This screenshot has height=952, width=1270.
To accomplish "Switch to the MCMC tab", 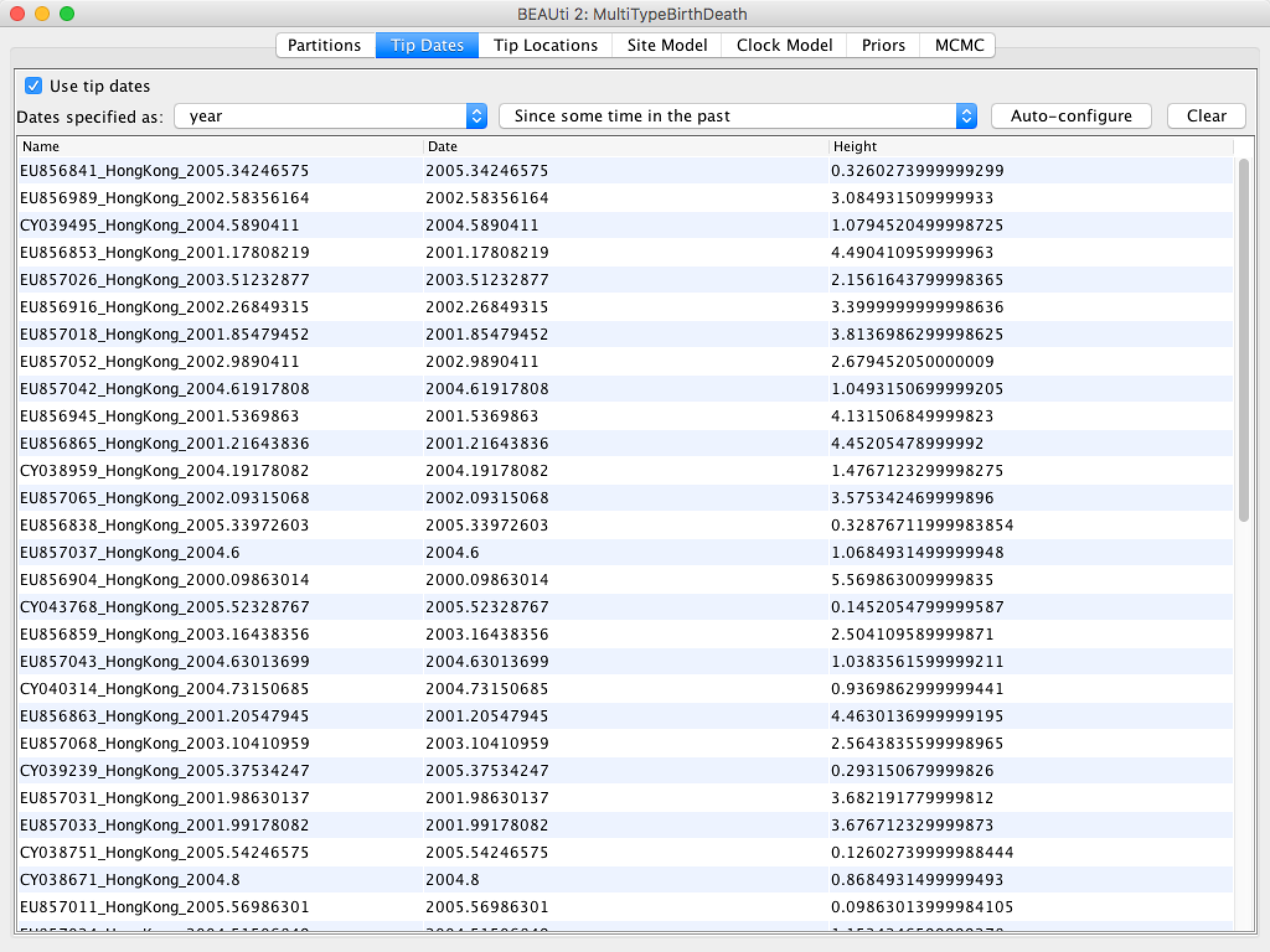I will pos(959,45).
